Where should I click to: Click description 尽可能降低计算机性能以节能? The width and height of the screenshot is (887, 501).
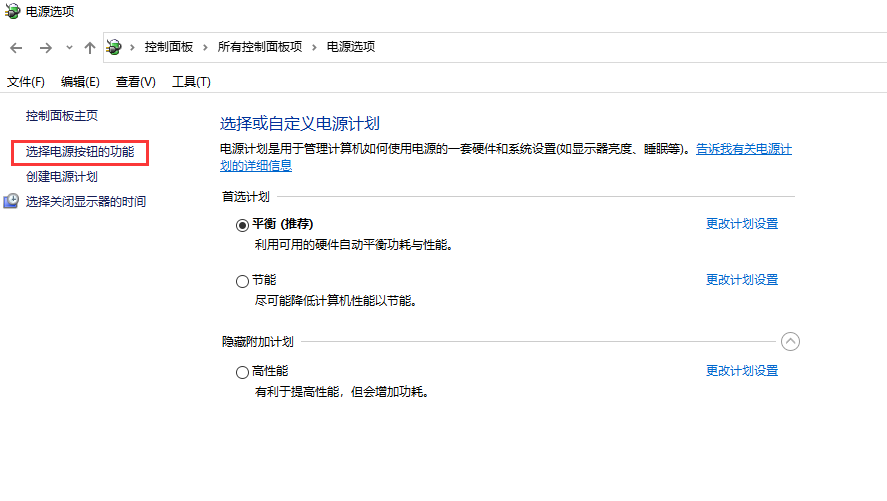(x=336, y=301)
